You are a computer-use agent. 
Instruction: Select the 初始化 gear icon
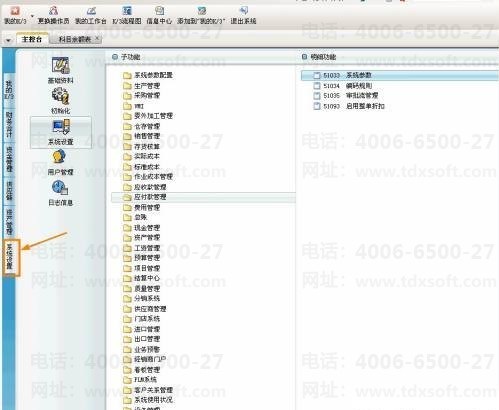pyautogui.click(x=60, y=100)
